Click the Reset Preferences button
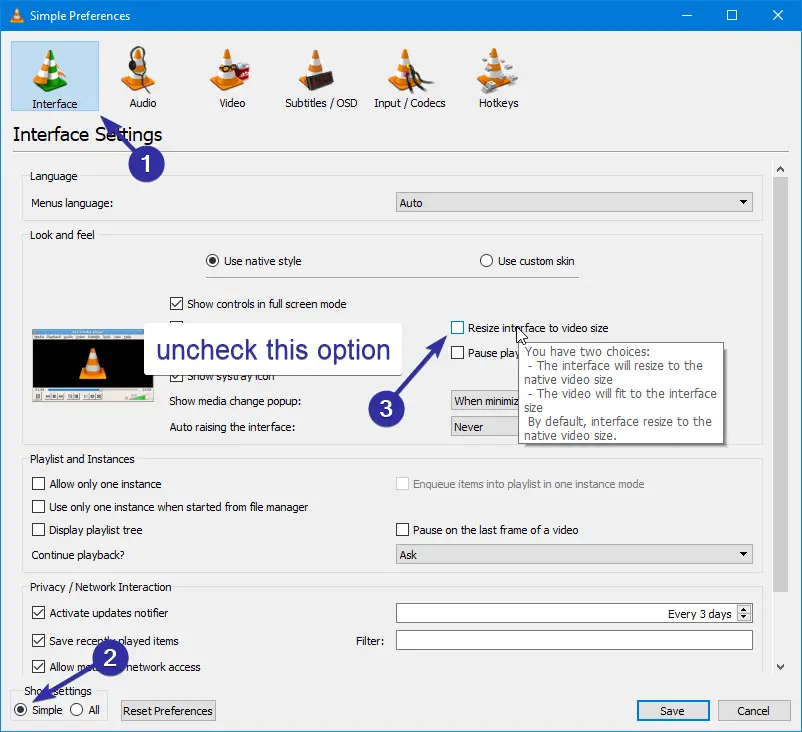This screenshot has height=732, width=802. pos(167,710)
